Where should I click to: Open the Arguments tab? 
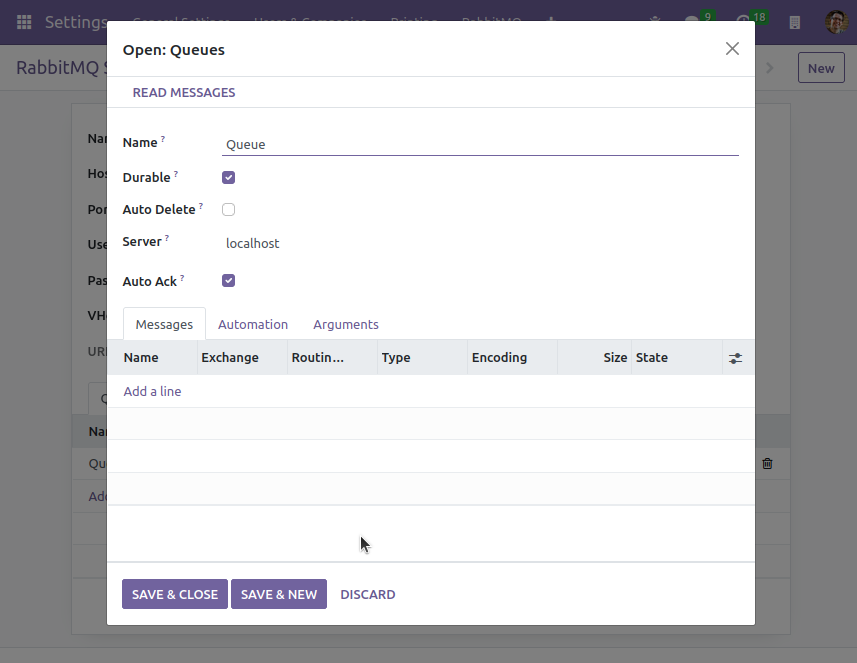point(346,324)
